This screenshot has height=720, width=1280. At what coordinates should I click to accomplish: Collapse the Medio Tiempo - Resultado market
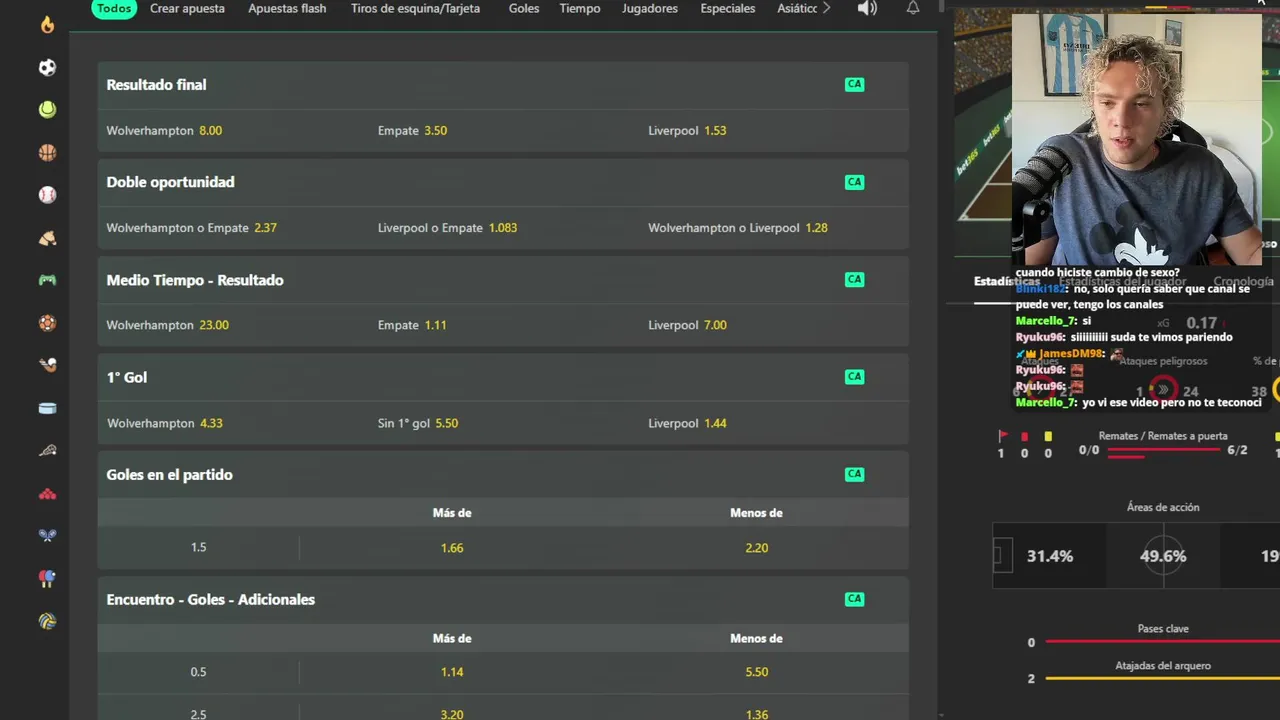click(503, 280)
